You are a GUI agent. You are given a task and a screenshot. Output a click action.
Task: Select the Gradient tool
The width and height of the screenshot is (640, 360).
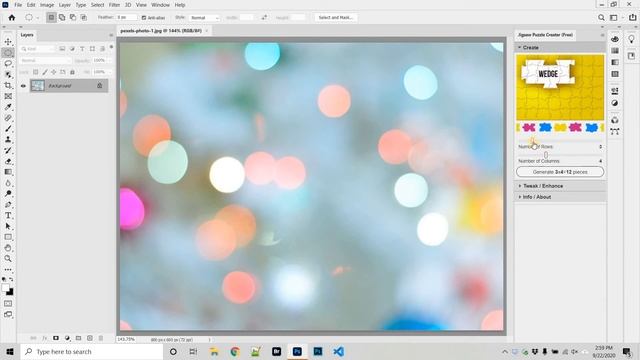point(8,172)
